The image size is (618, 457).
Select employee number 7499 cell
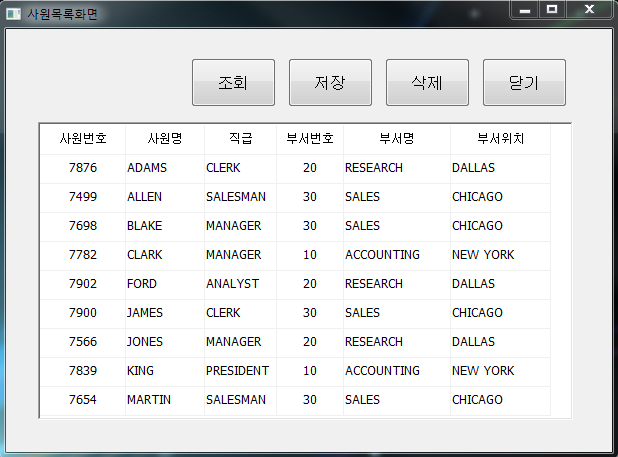(x=83, y=197)
